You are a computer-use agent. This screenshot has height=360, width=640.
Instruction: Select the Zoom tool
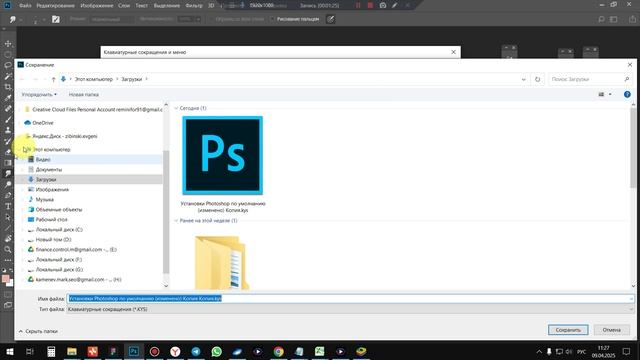point(8,249)
